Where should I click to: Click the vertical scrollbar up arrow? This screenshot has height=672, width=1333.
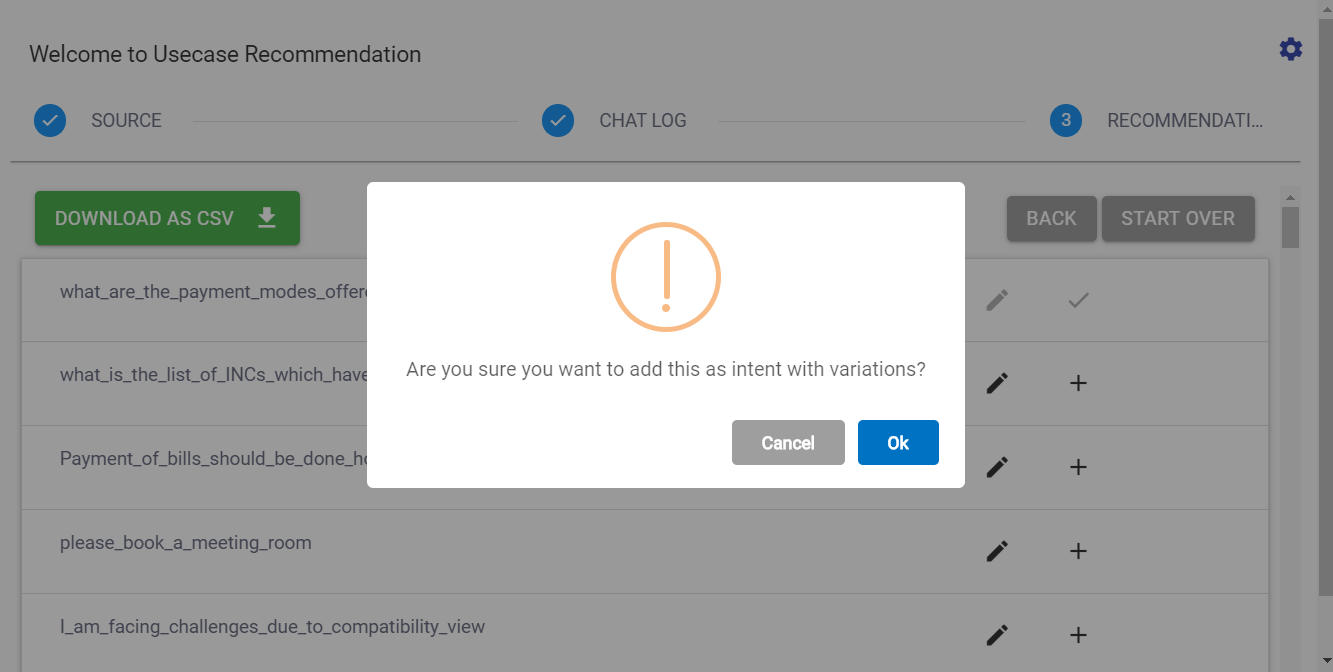click(x=1290, y=198)
